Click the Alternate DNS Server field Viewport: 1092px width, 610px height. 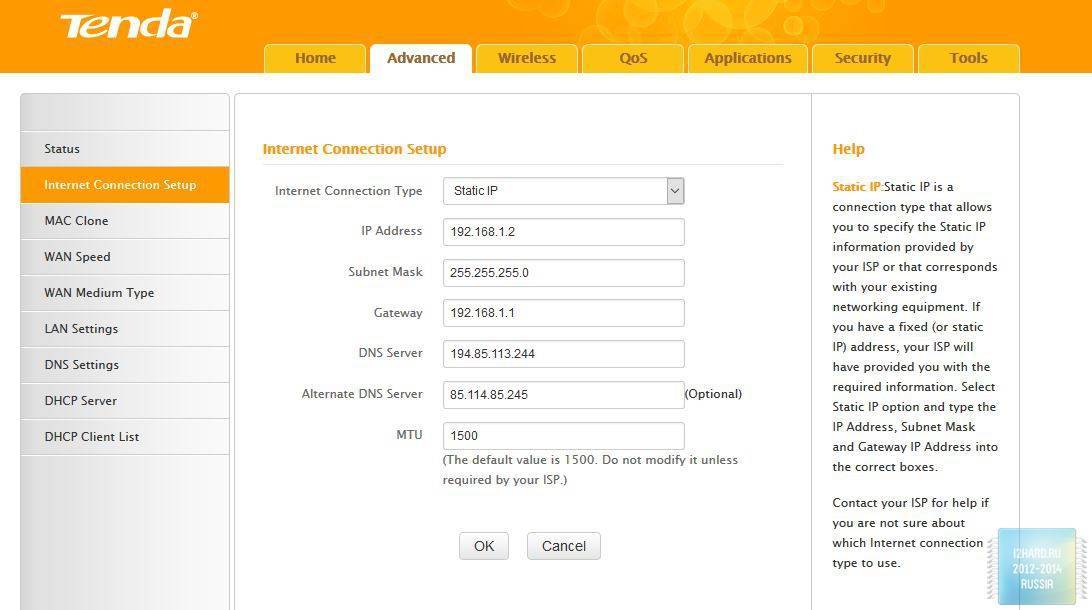coord(563,395)
